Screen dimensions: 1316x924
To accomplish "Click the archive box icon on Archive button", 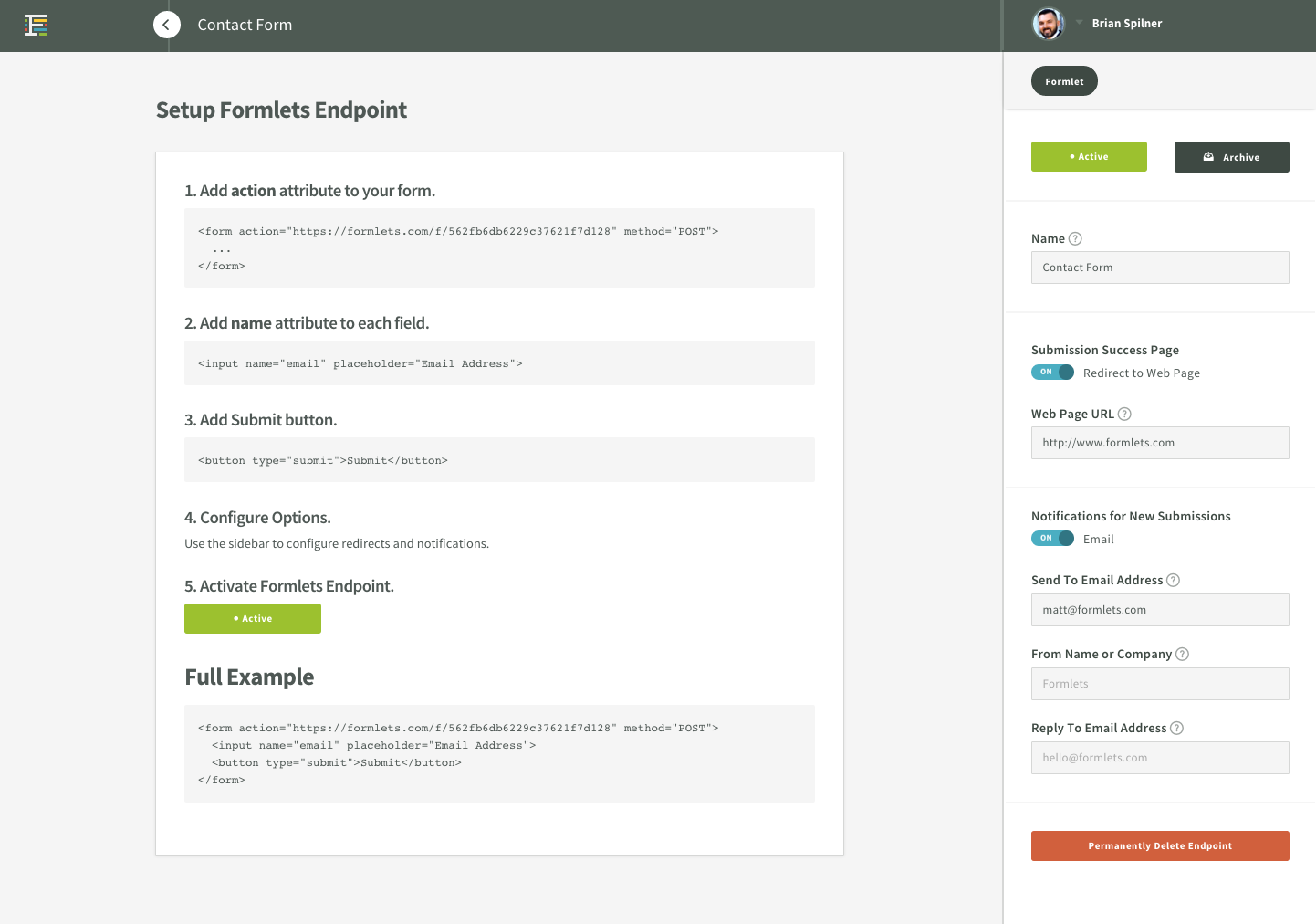I will coord(1209,156).
